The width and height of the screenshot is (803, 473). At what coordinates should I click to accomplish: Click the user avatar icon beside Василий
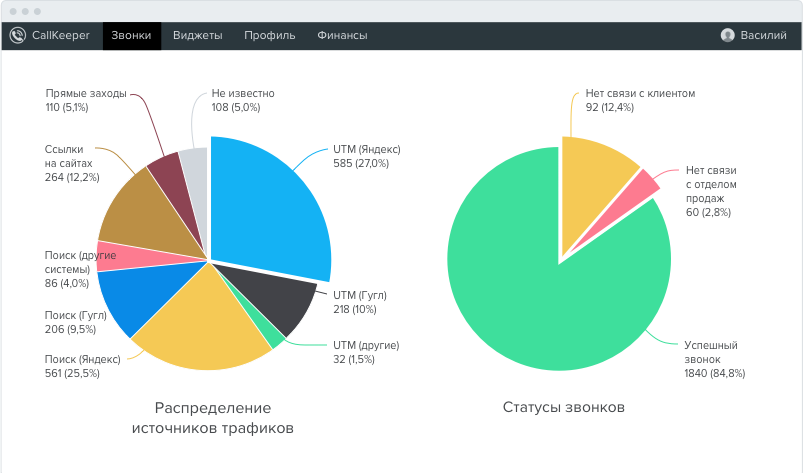coord(727,35)
